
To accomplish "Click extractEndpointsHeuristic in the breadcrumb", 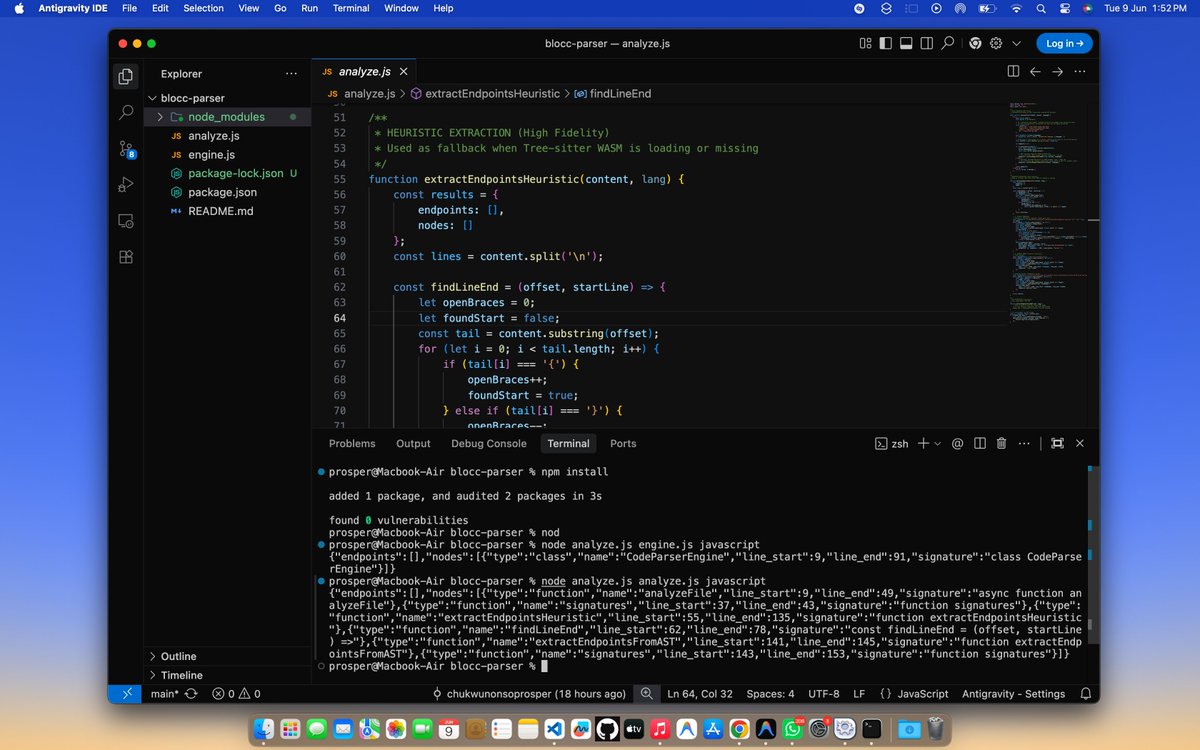I will pos(492,94).
